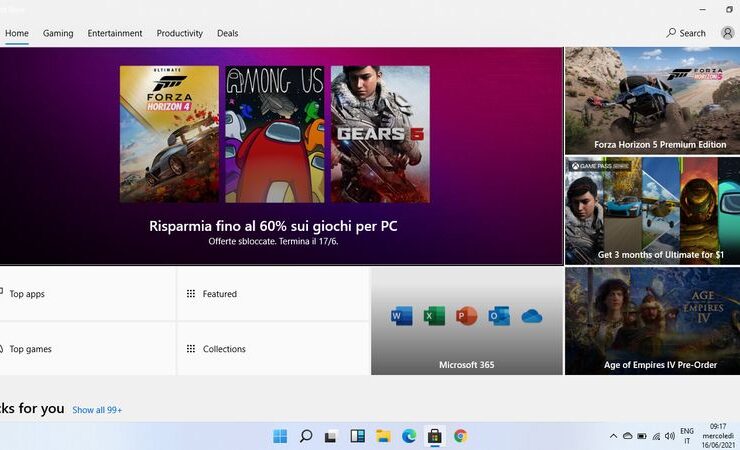Open the Home tab
Viewport: 740px width, 450px height.
pos(17,33)
